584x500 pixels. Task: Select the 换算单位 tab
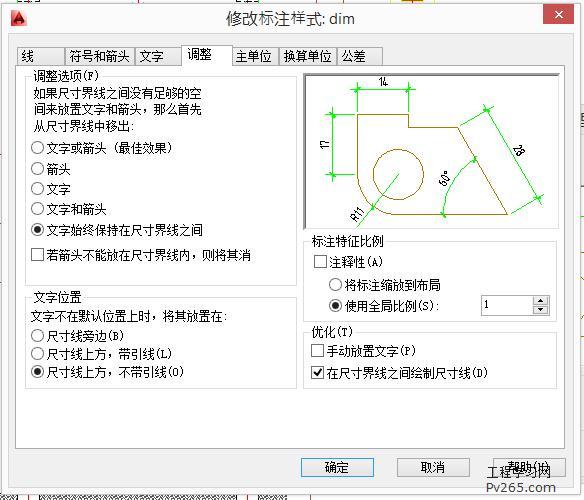(308, 57)
